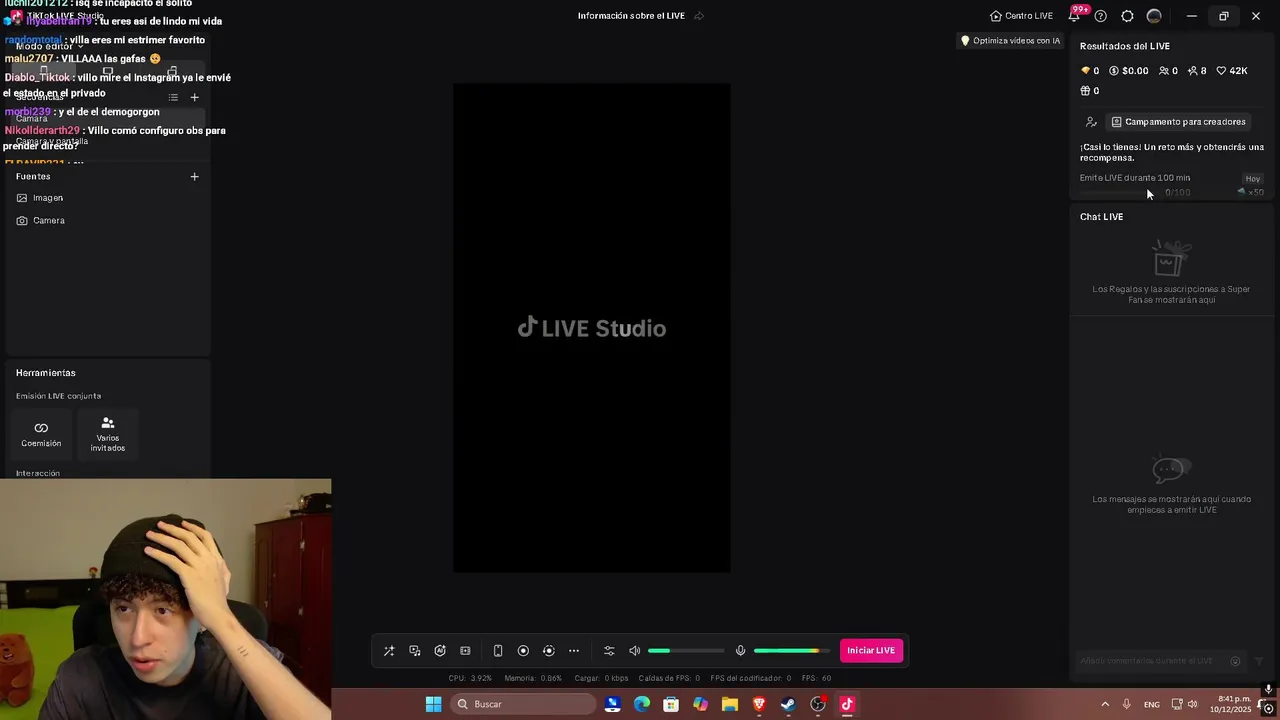1280x720 pixels.
Task: Mute the speaker output
Action: 634,651
